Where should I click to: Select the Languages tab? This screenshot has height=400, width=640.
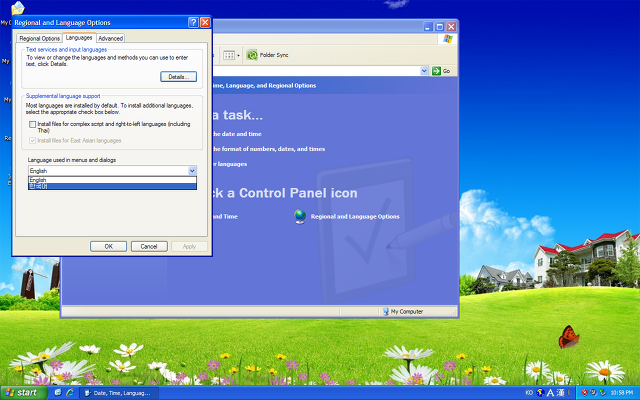pos(79,38)
